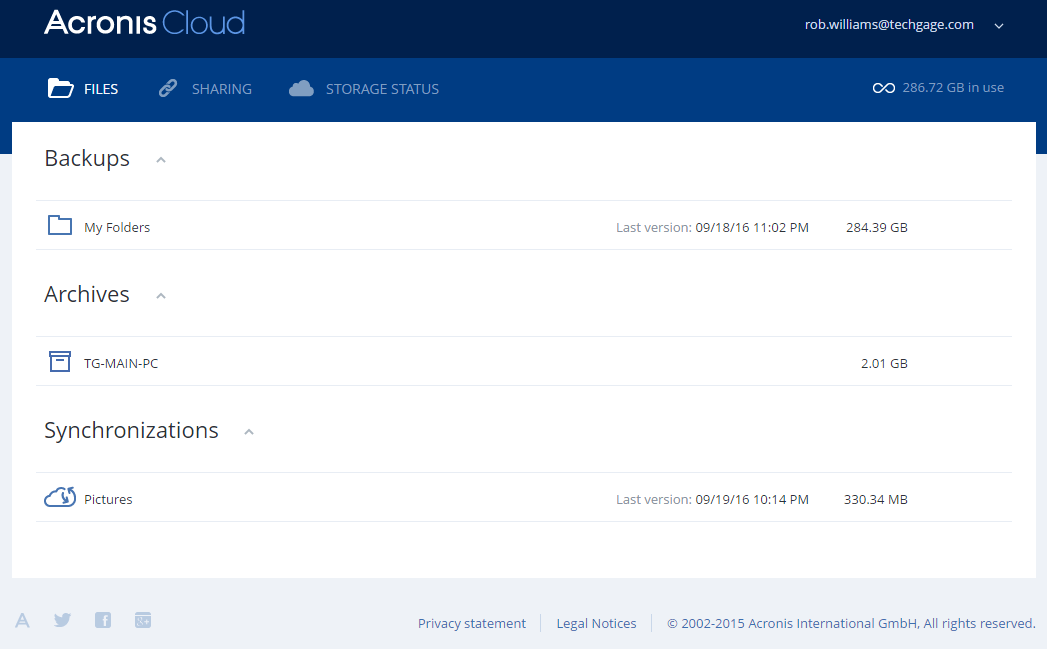Click the 09/19/16 10:14 PM version date
1047x649 pixels.
752,499
